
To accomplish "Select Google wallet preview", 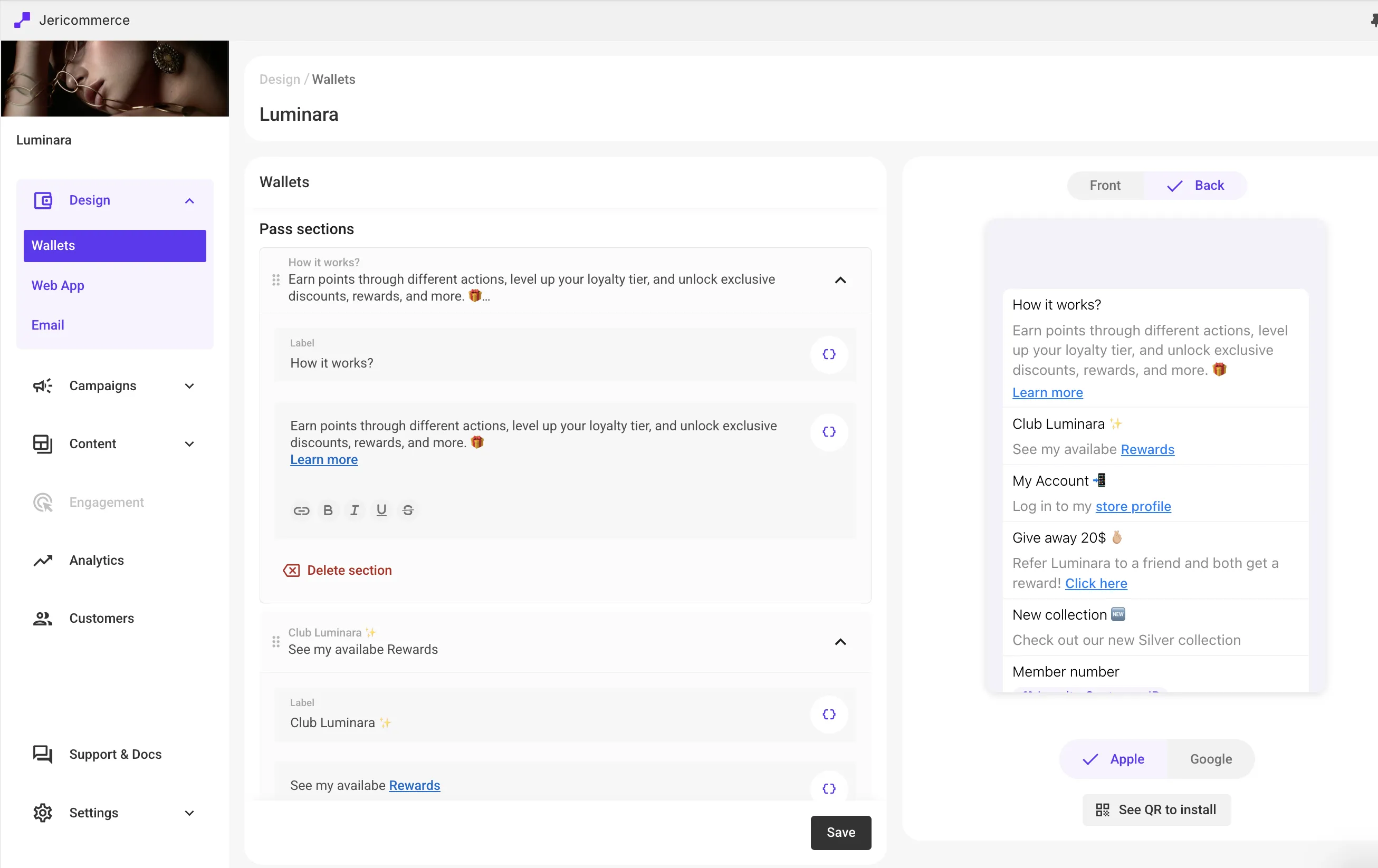I will (x=1210, y=759).
